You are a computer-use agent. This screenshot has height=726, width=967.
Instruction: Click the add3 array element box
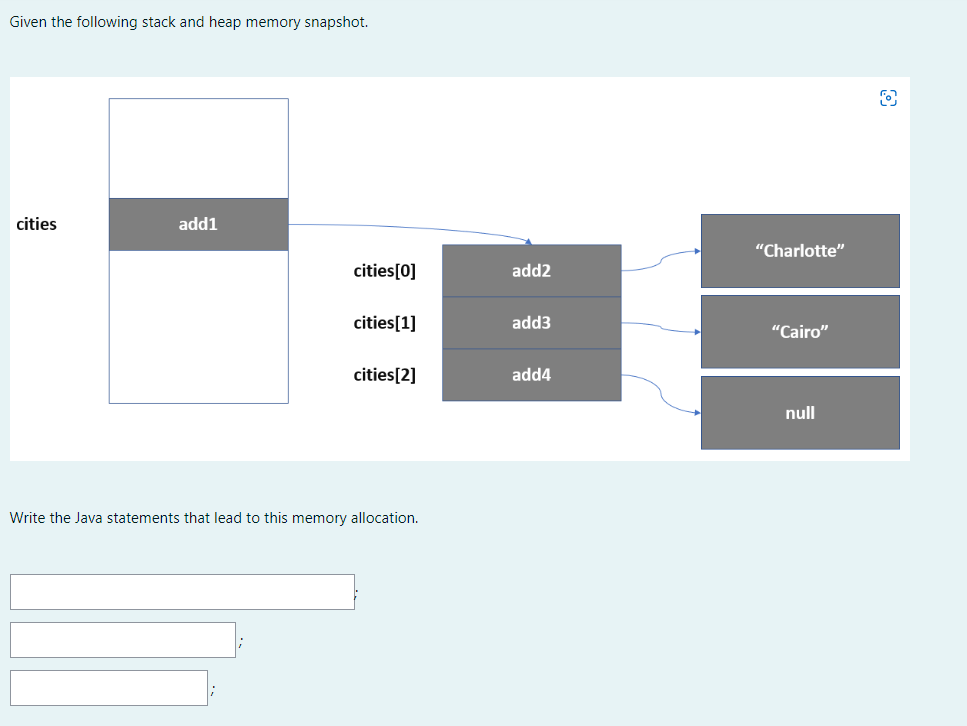[531, 322]
